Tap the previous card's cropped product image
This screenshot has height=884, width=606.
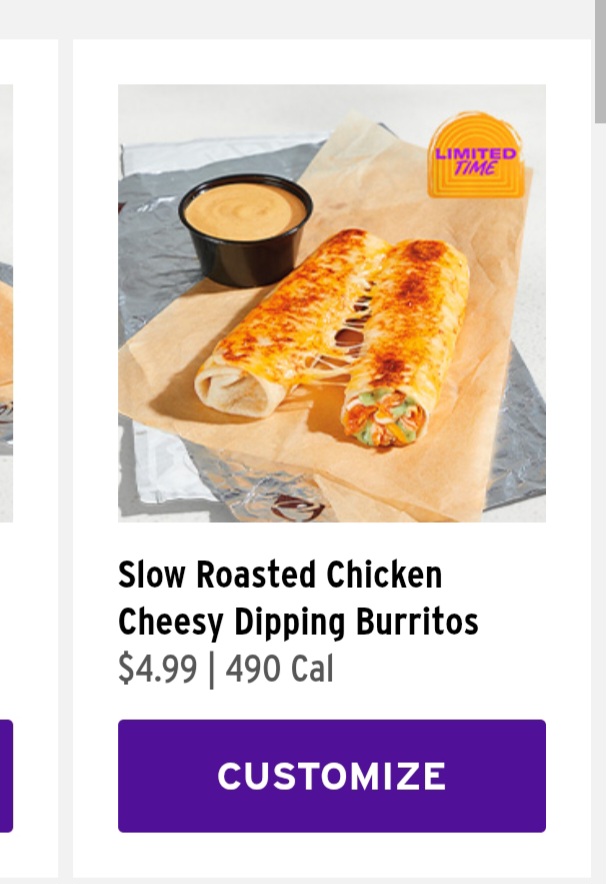6,303
